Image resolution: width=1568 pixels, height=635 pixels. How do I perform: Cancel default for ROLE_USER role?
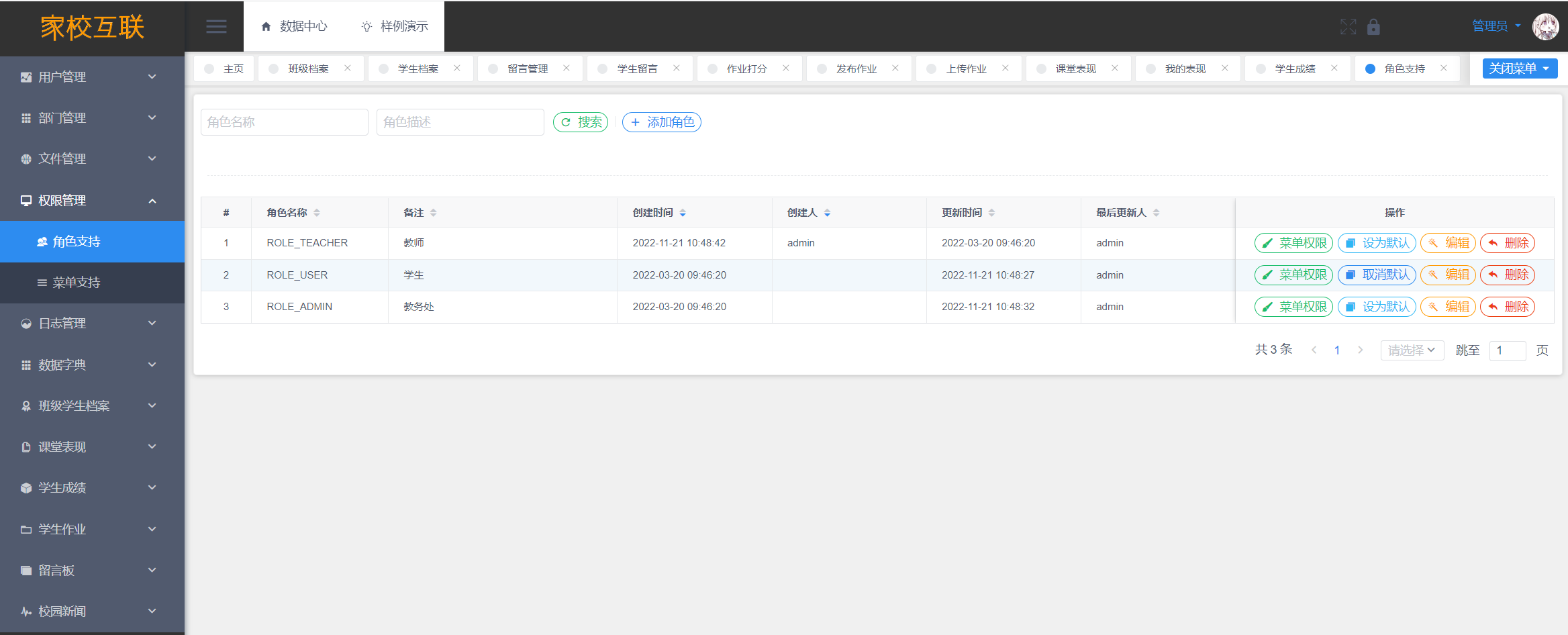pyautogui.click(x=1377, y=275)
